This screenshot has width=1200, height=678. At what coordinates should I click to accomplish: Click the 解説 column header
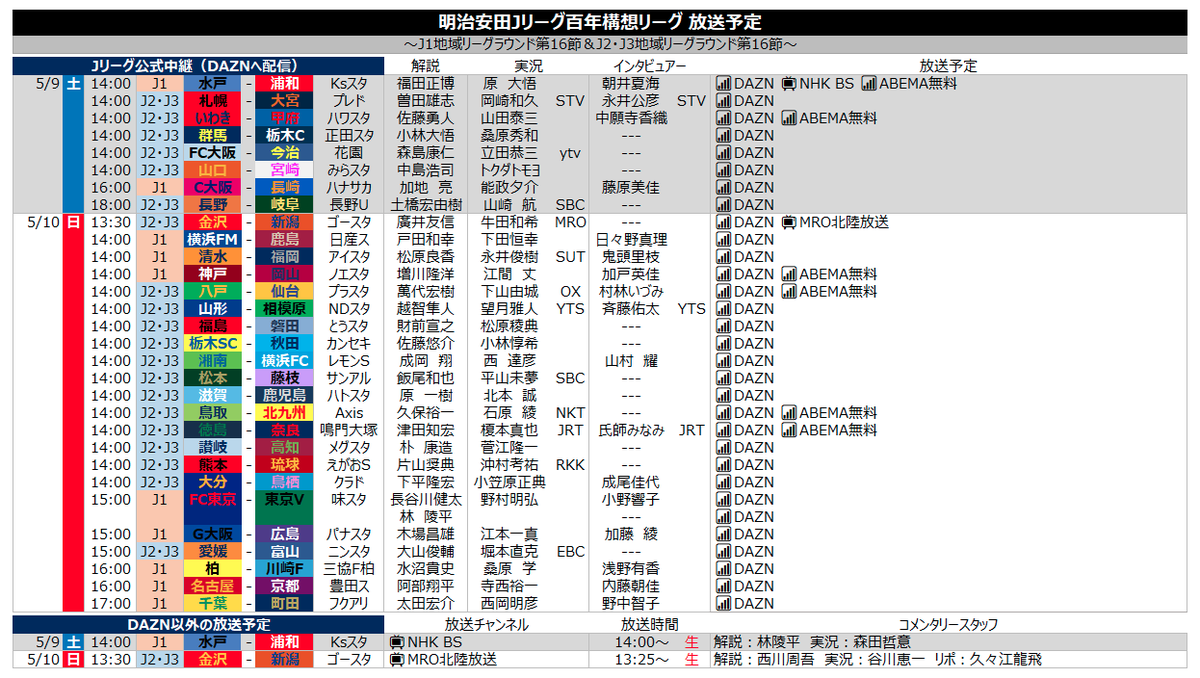[x=426, y=66]
